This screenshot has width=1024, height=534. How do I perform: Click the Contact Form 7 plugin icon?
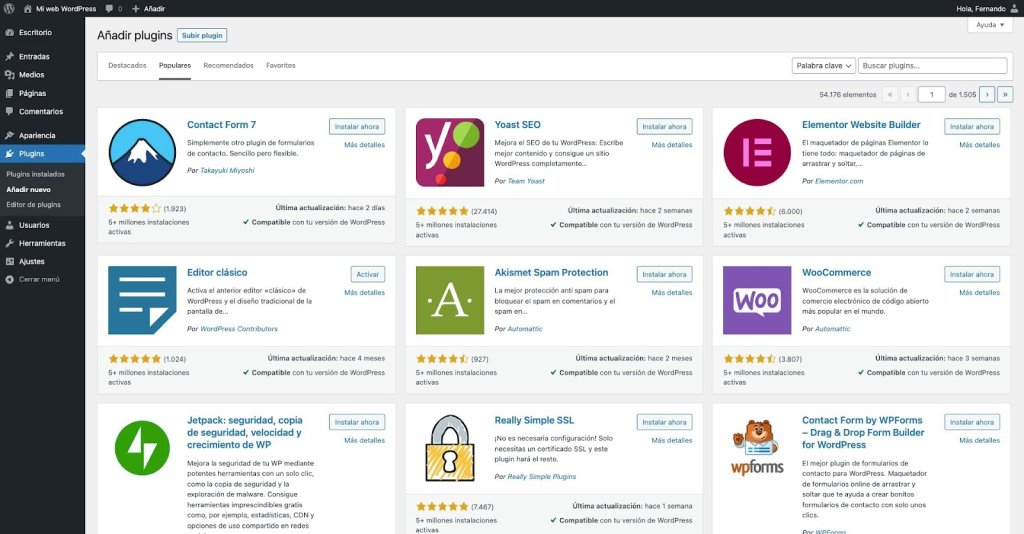pyautogui.click(x=142, y=152)
